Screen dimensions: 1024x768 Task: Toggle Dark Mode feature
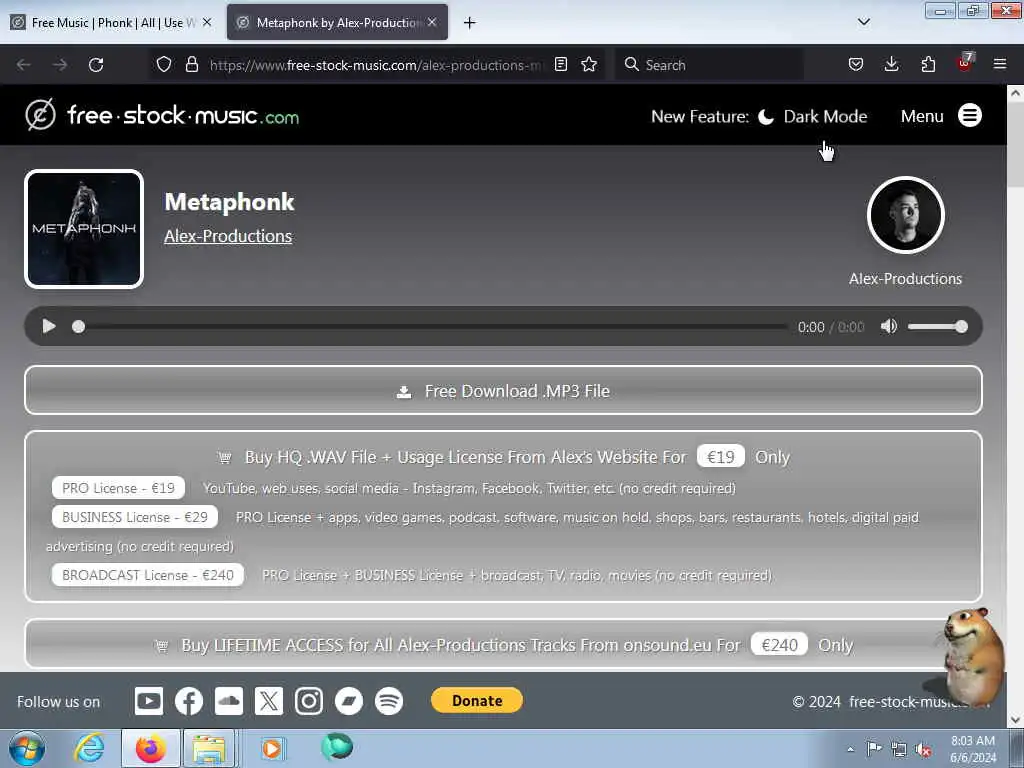pyautogui.click(x=812, y=116)
